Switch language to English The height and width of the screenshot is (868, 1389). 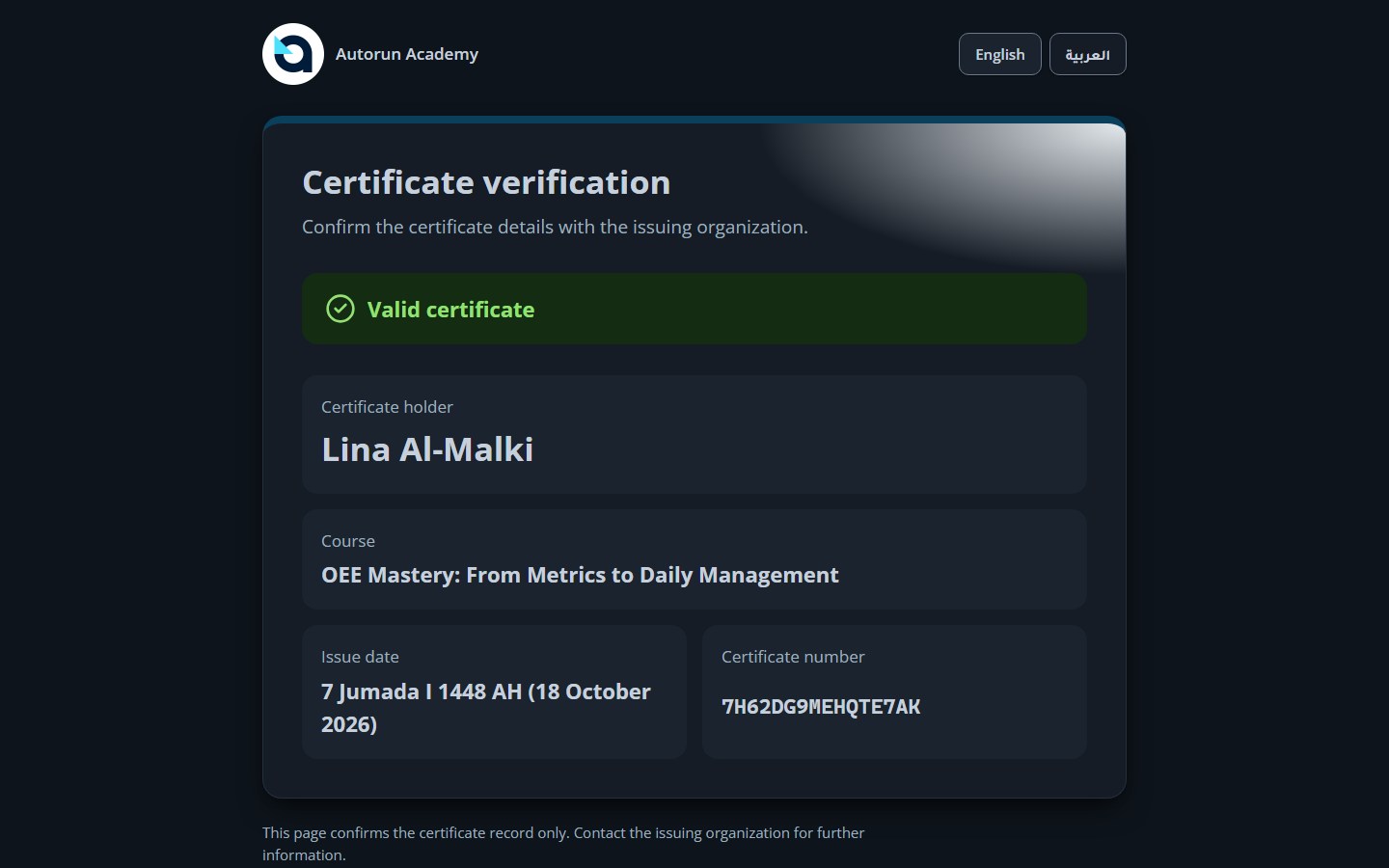tap(1000, 54)
